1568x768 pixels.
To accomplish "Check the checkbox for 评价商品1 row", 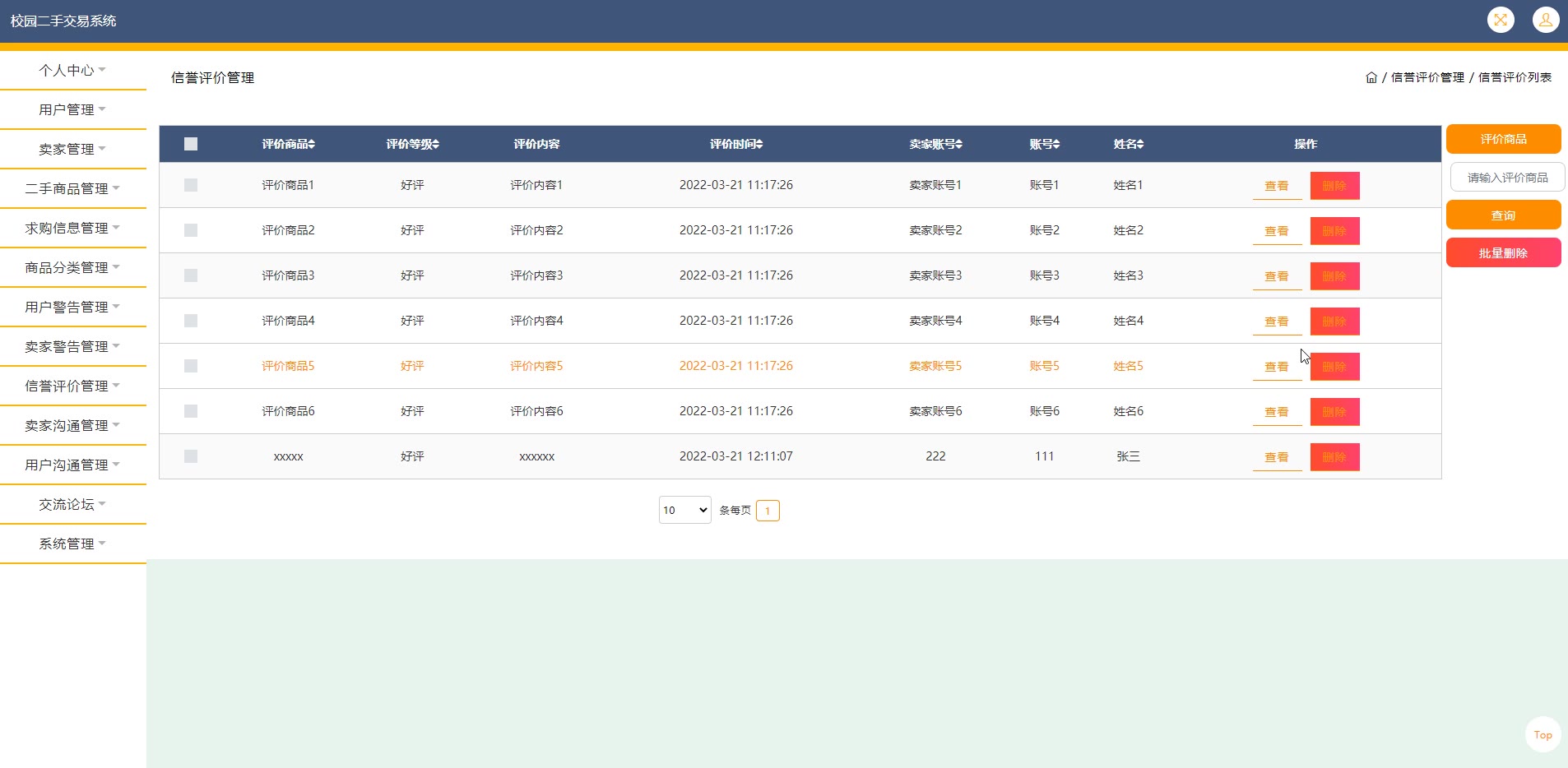I will 191,185.
